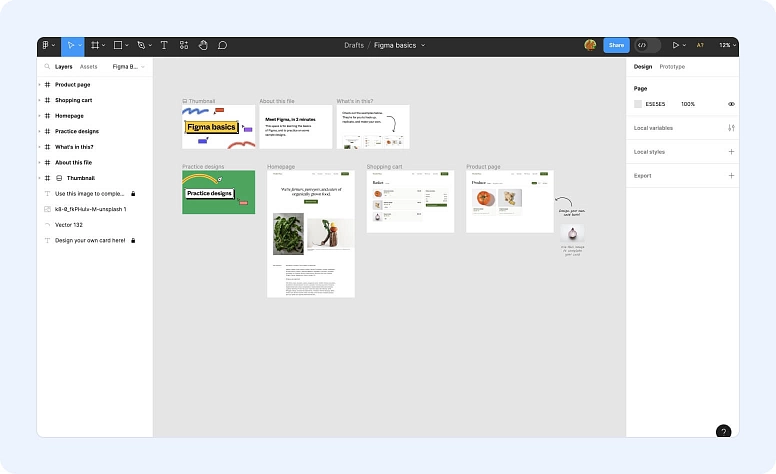Select the Hand tool
The height and width of the screenshot is (474, 776).
coord(203,45)
